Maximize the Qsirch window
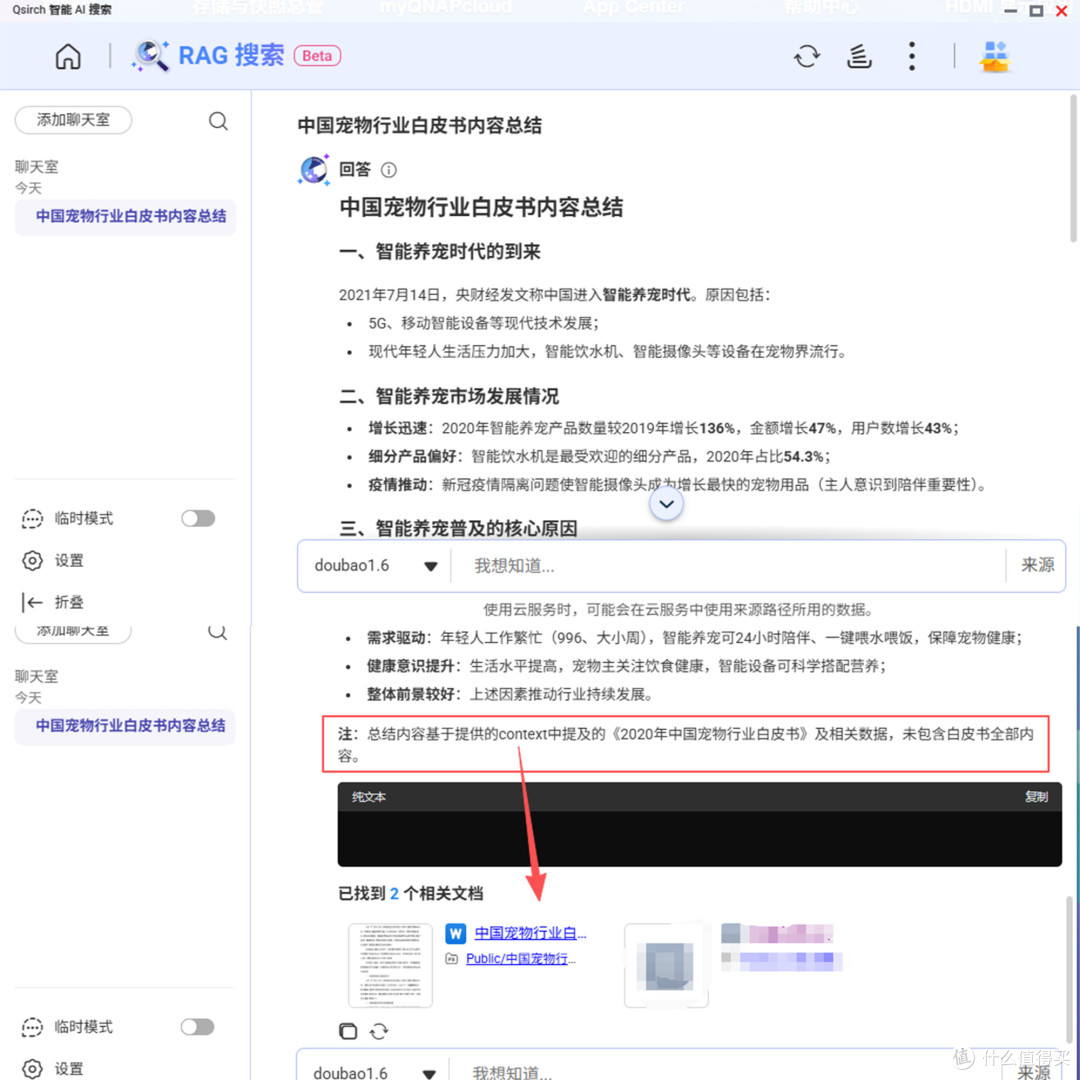 [x=1036, y=10]
